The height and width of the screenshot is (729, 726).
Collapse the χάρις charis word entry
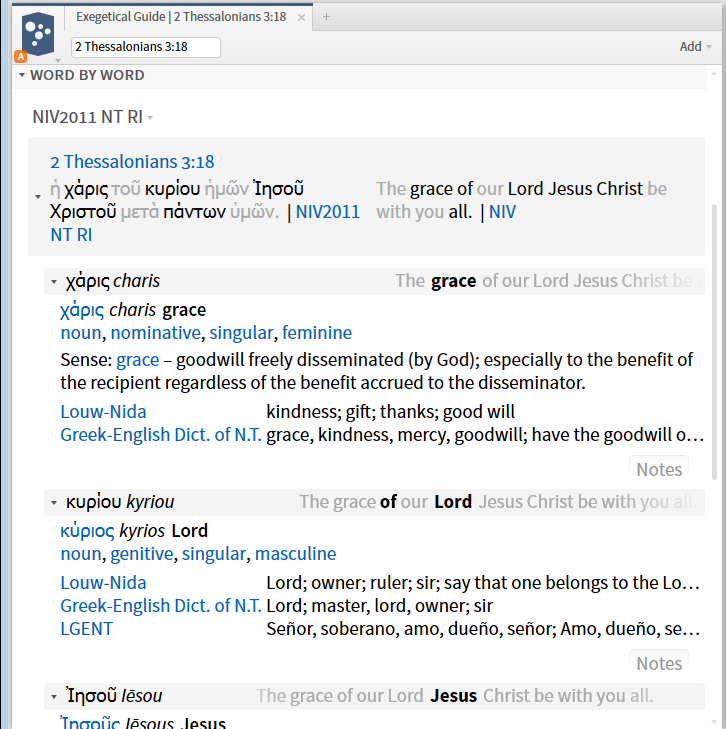pos(54,282)
